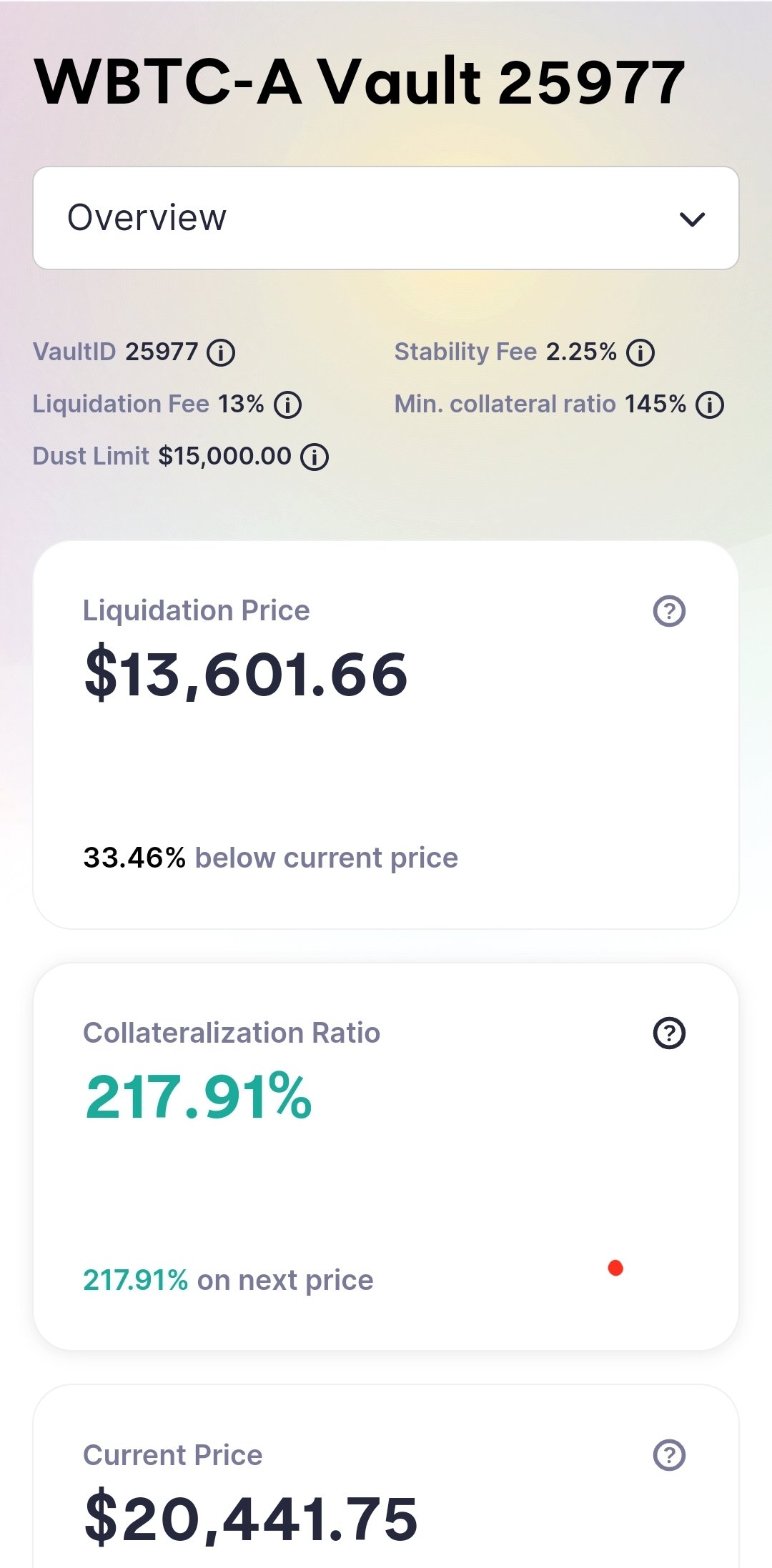Viewport: 772px width, 1568px height.
Task: Click the Dust Limit $15,000.00 value
Action: pyautogui.click(x=224, y=456)
